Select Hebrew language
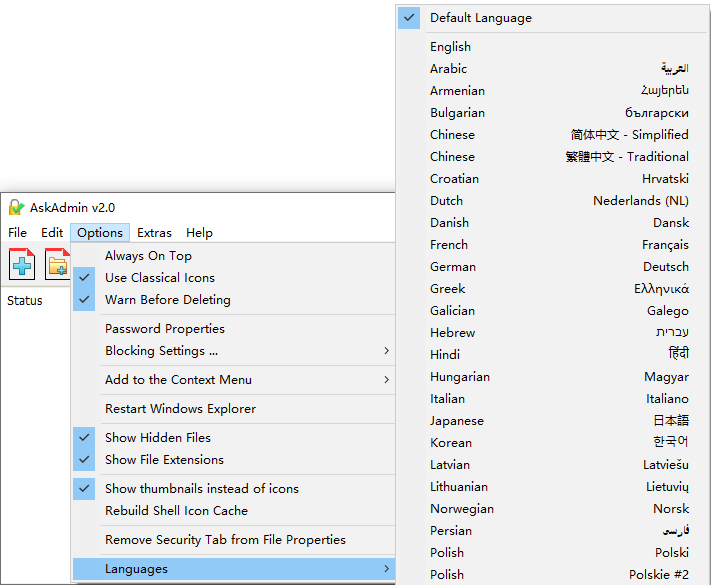 pyautogui.click(x=552, y=332)
